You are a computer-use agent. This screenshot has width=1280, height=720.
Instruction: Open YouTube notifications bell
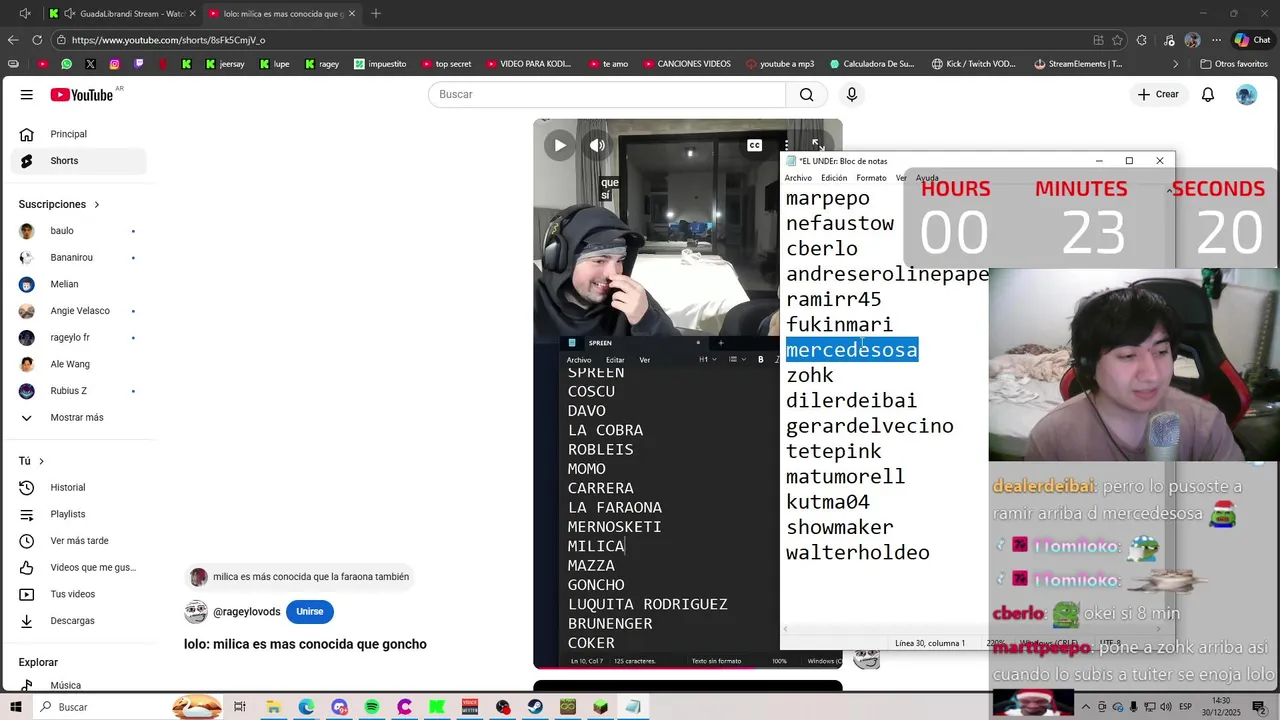click(x=1208, y=94)
